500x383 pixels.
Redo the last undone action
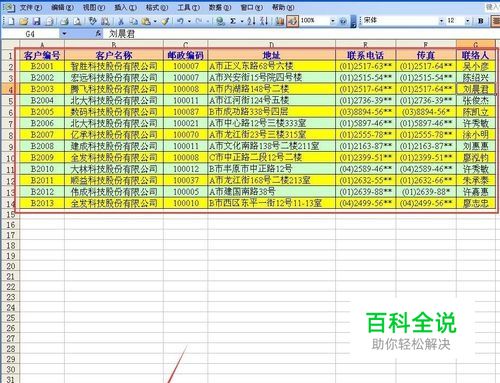(199, 21)
